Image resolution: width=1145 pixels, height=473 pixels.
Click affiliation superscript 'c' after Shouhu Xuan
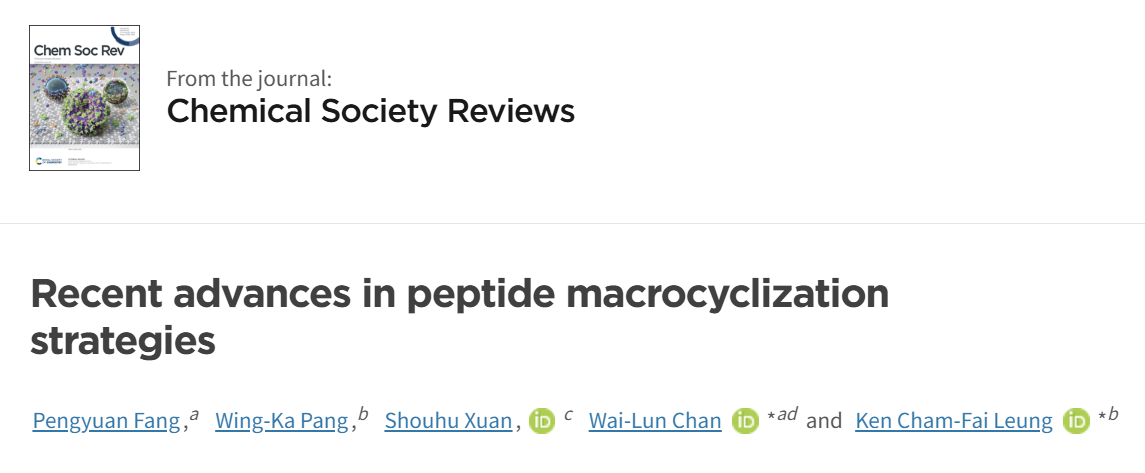[x=568, y=415]
